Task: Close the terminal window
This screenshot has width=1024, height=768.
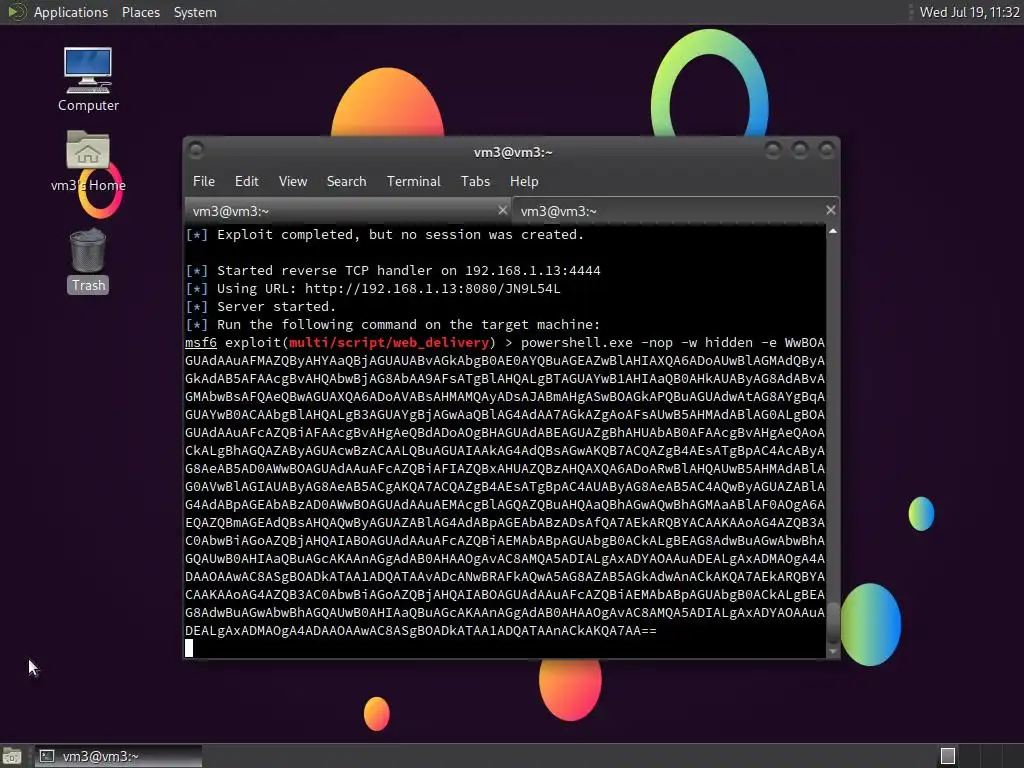Action: 827,151
